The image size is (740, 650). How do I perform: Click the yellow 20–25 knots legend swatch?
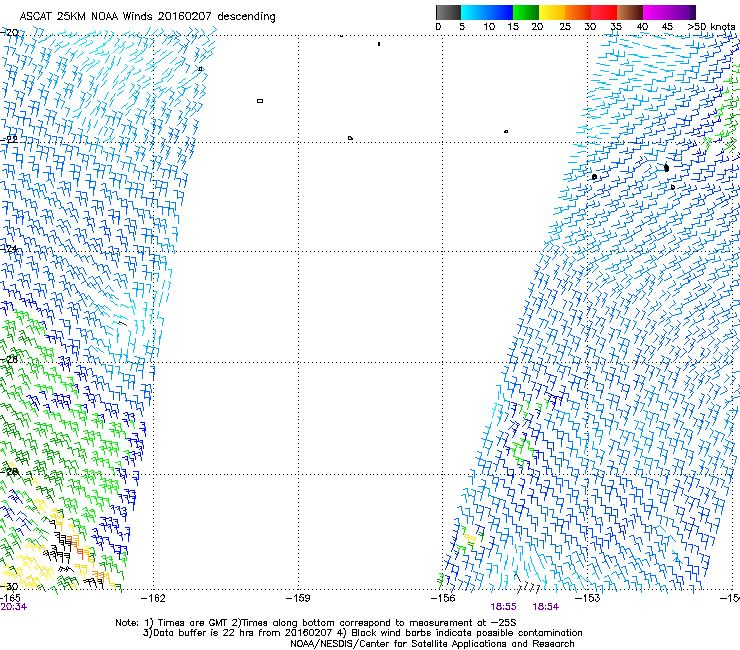[552, 12]
